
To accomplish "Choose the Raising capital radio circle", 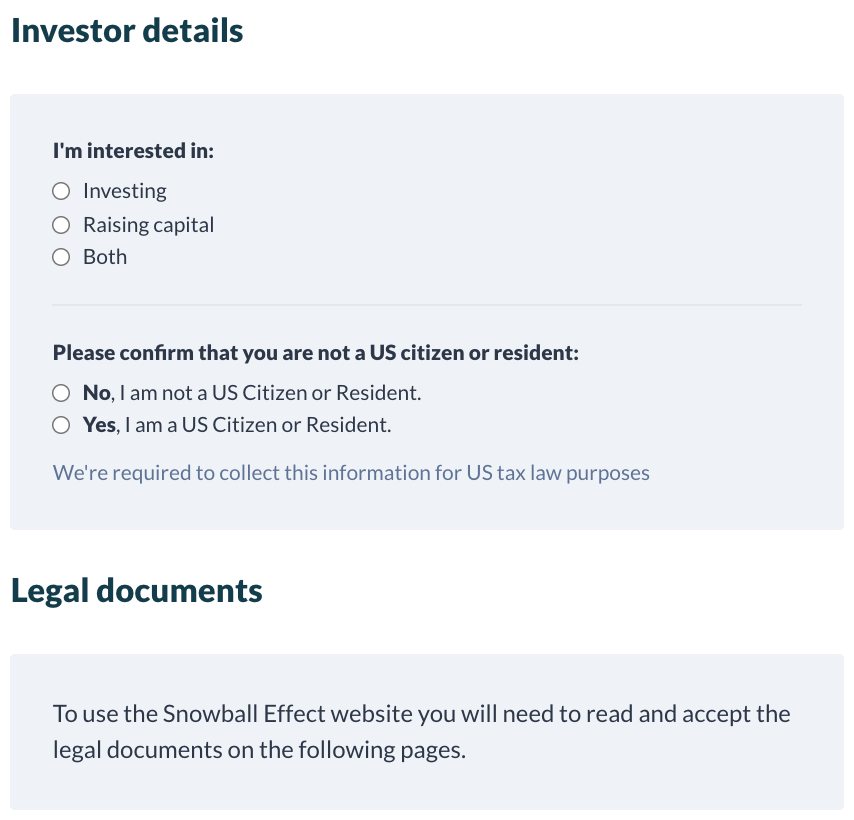I will click(61, 225).
